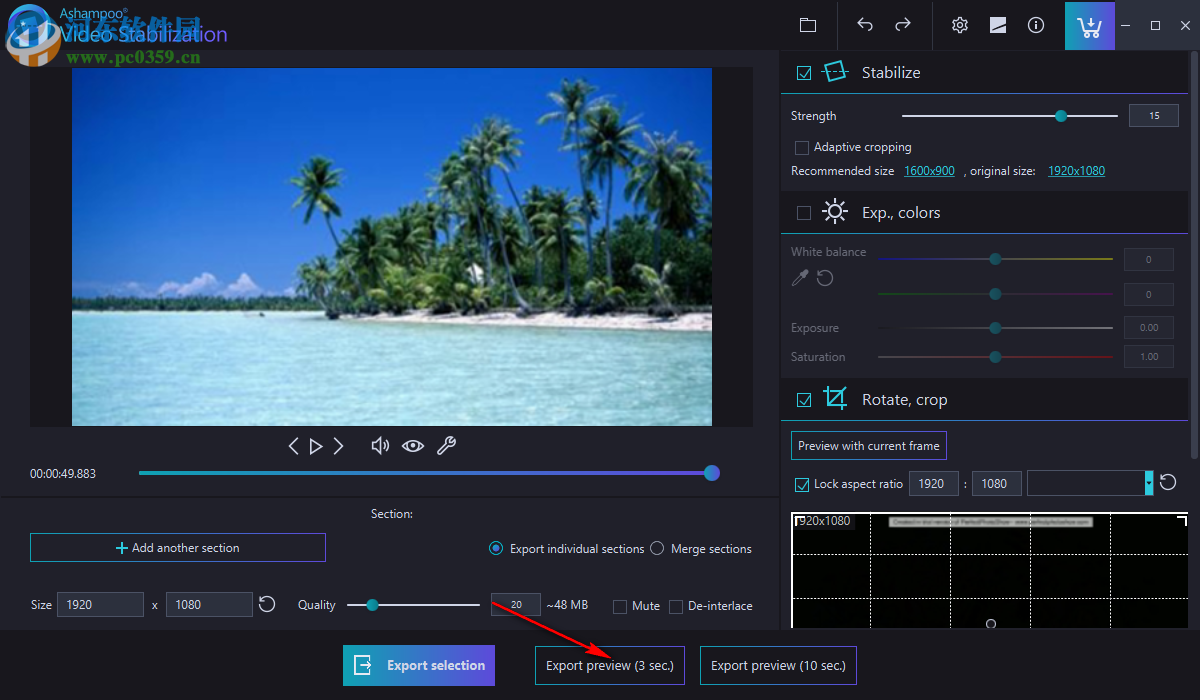Open application settings via the gear icon
Viewport: 1200px width, 700px height.
959,25
